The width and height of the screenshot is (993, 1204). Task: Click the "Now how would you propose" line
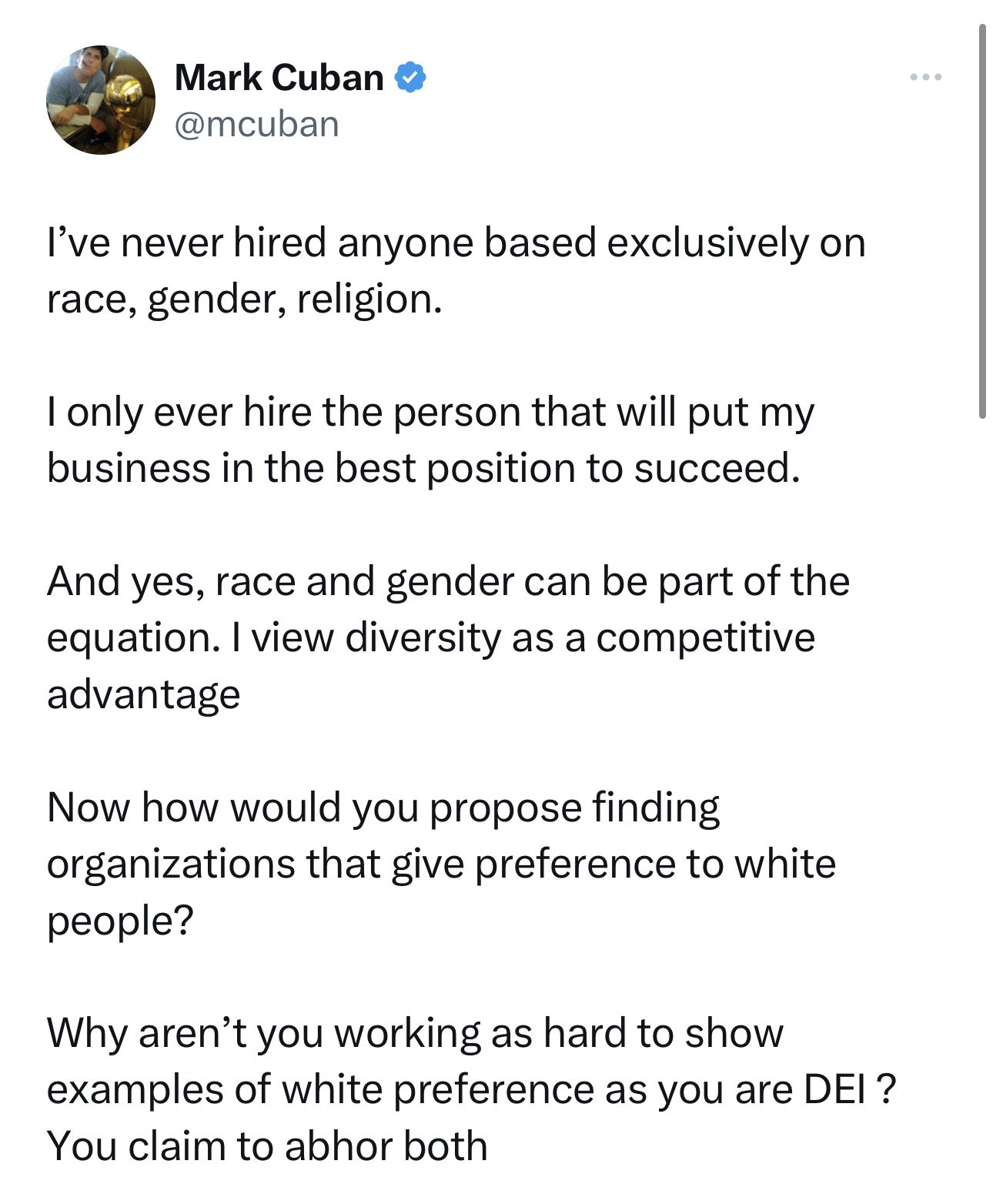[383, 807]
